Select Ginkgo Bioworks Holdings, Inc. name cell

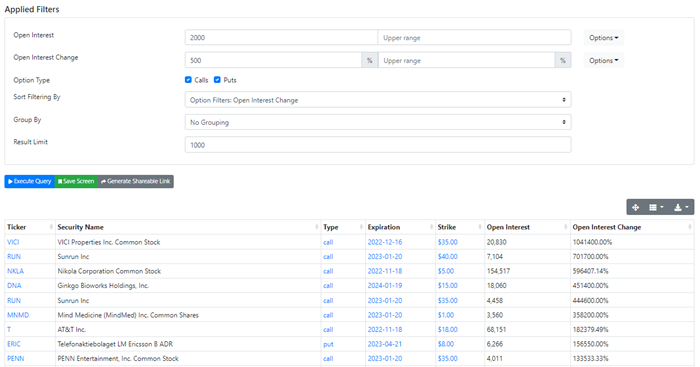coord(103,286)
